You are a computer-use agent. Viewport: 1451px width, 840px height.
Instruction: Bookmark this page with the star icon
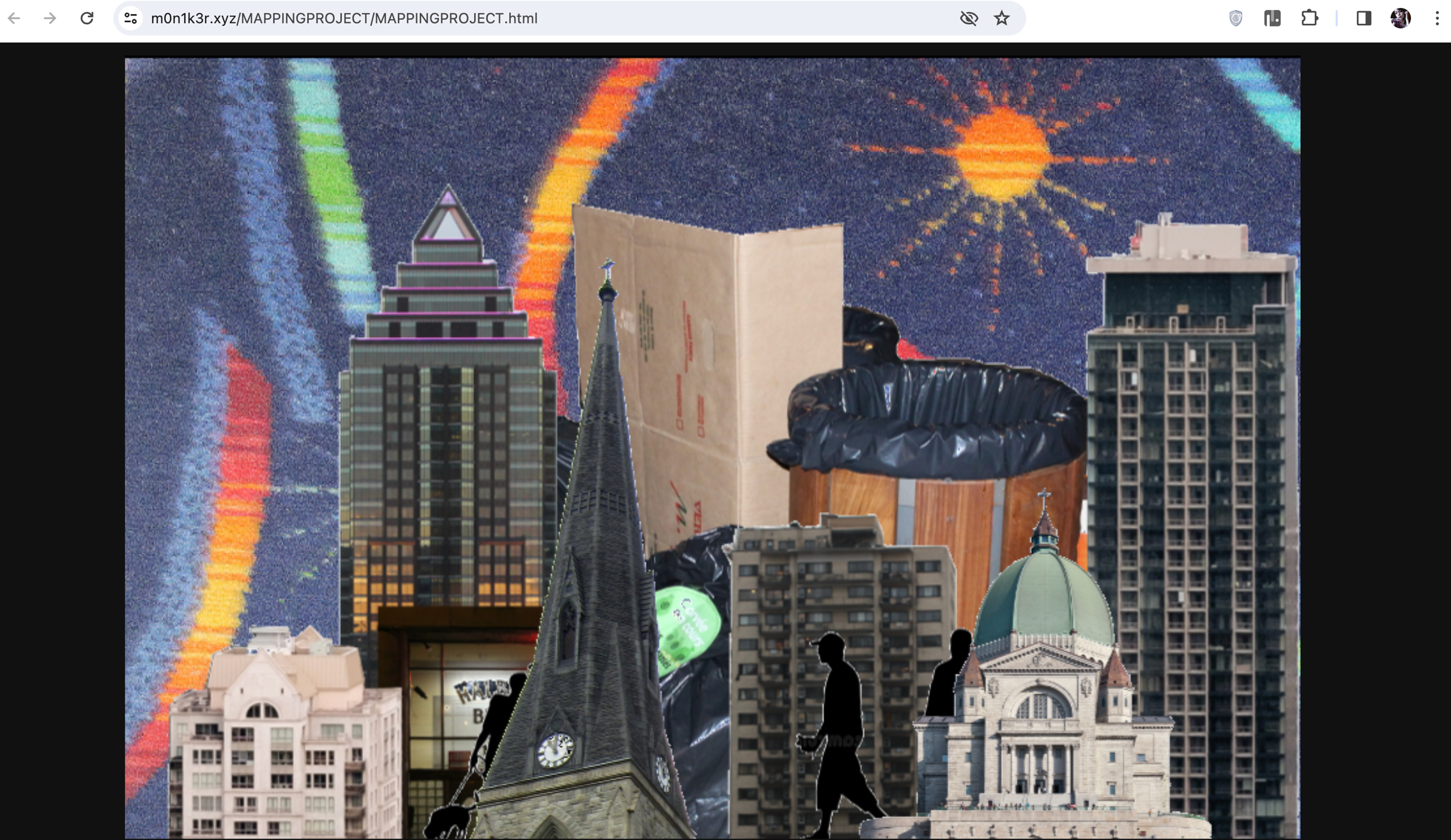[x=1002, y=19]
